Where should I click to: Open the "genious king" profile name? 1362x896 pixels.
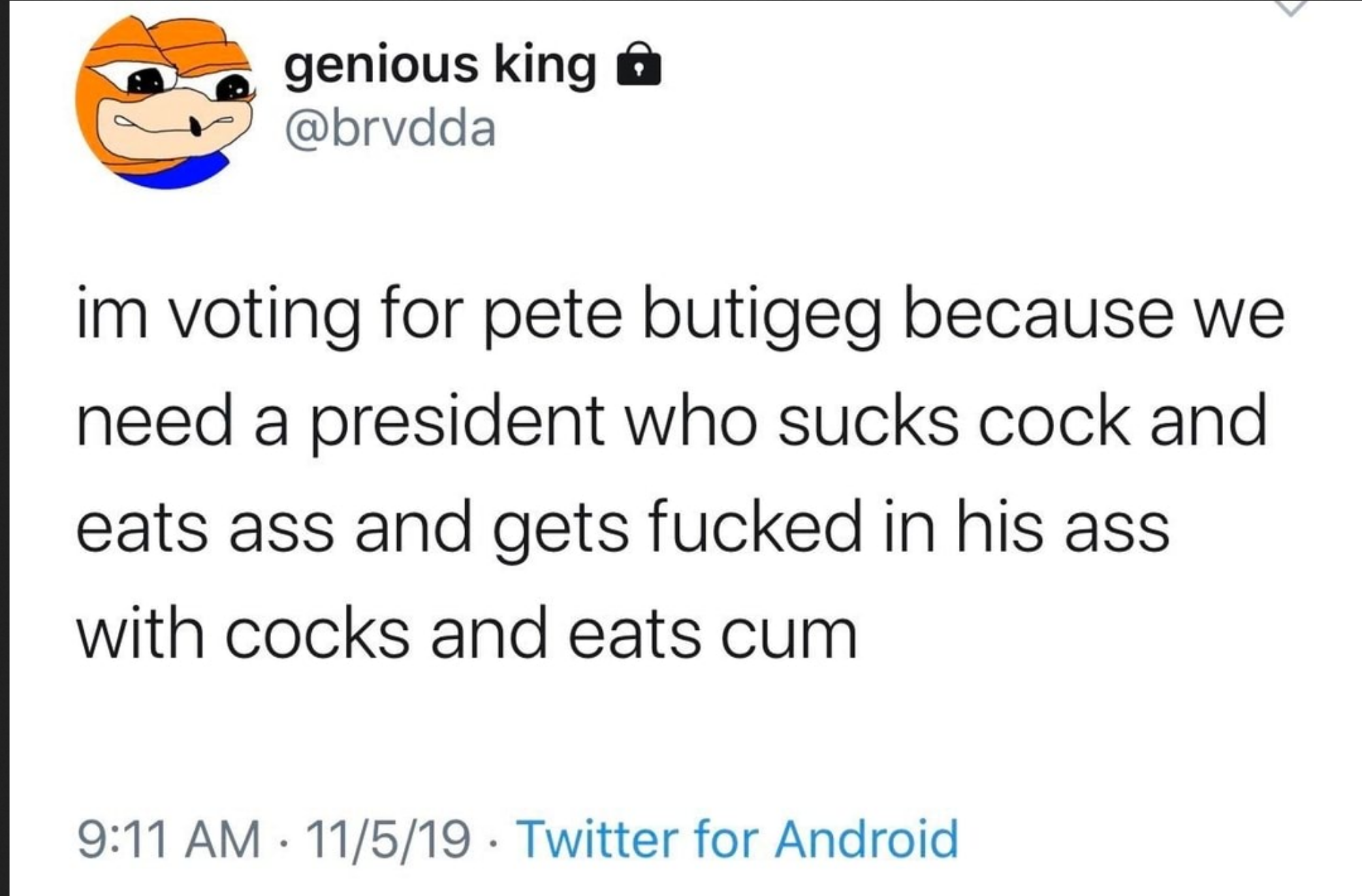440,65
